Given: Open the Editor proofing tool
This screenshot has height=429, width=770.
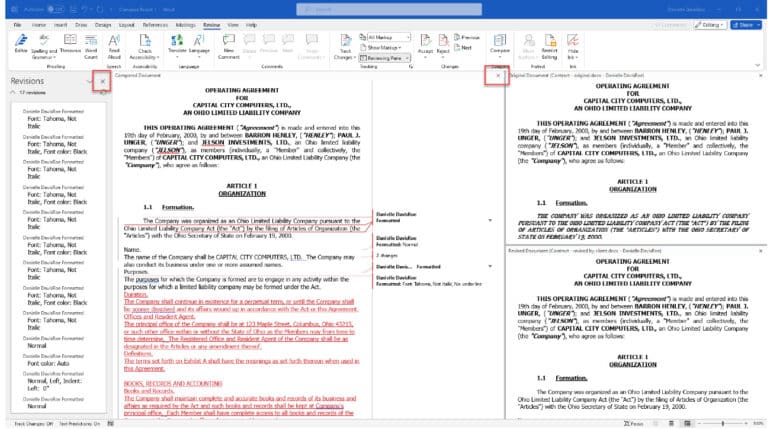Looking at the screenshot, I should [x=21, y=43].
